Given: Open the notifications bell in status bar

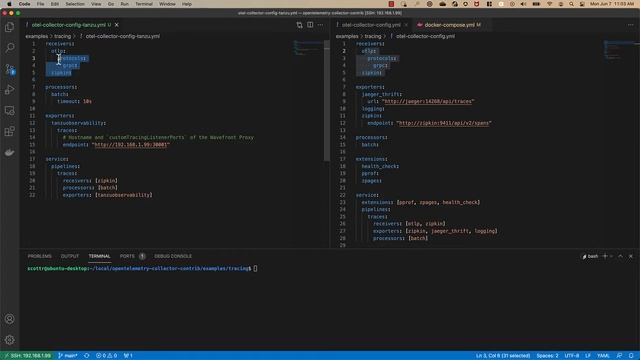Looking at the screenshot, I should (x=631, y=356).
